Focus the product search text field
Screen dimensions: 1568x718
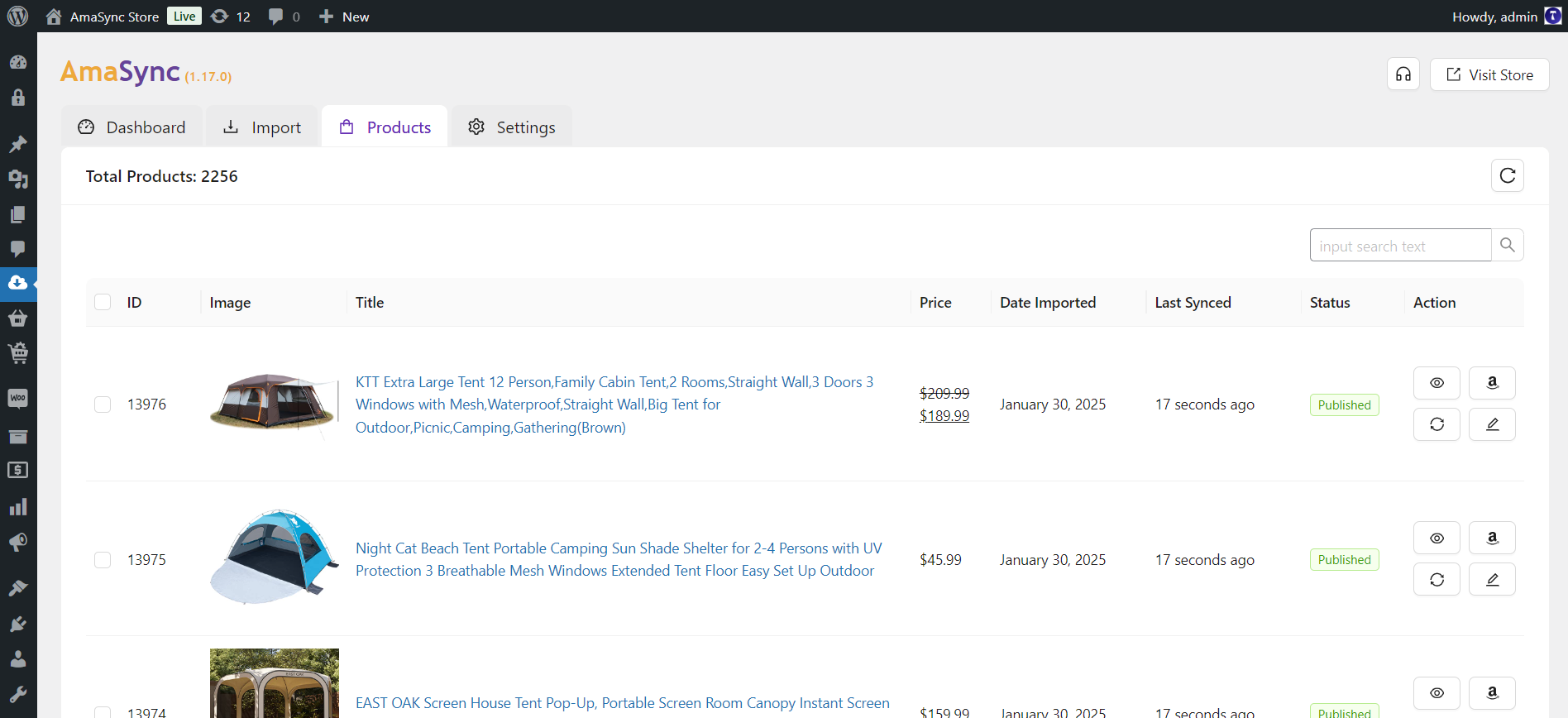(x=1400, y=246)
